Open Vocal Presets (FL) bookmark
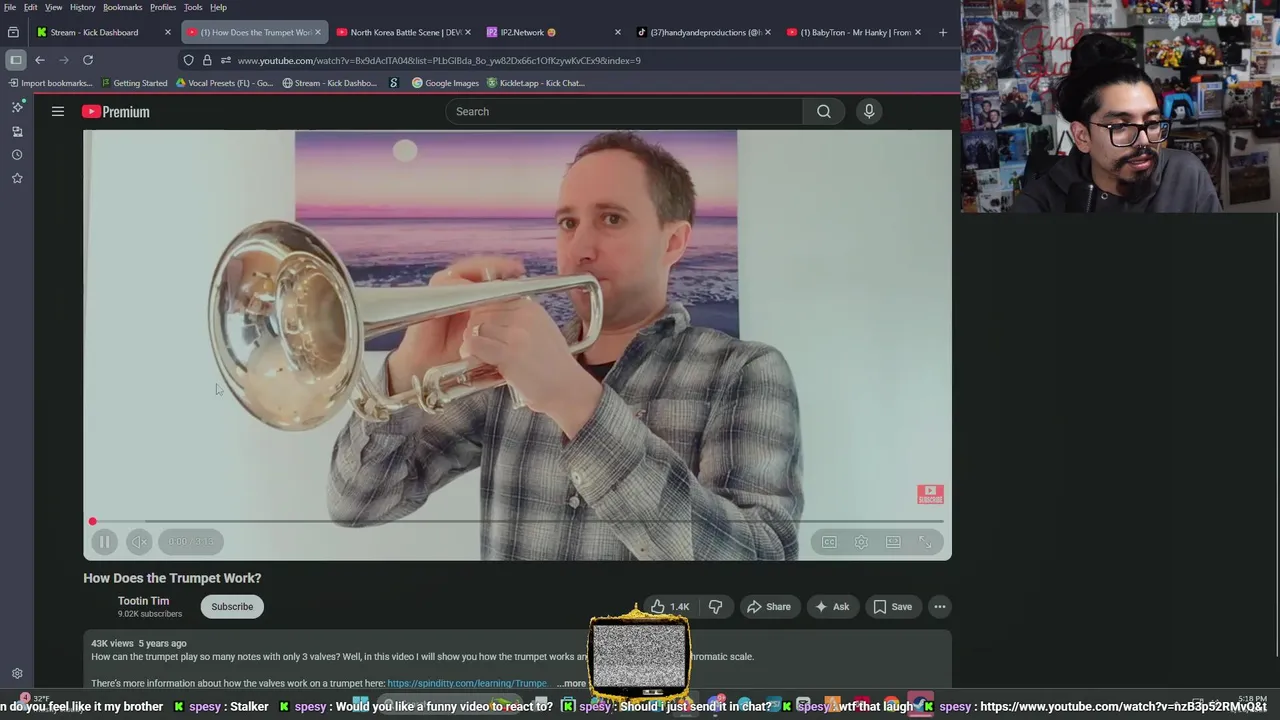This screenshot has height=720, width=1280. 224,83
